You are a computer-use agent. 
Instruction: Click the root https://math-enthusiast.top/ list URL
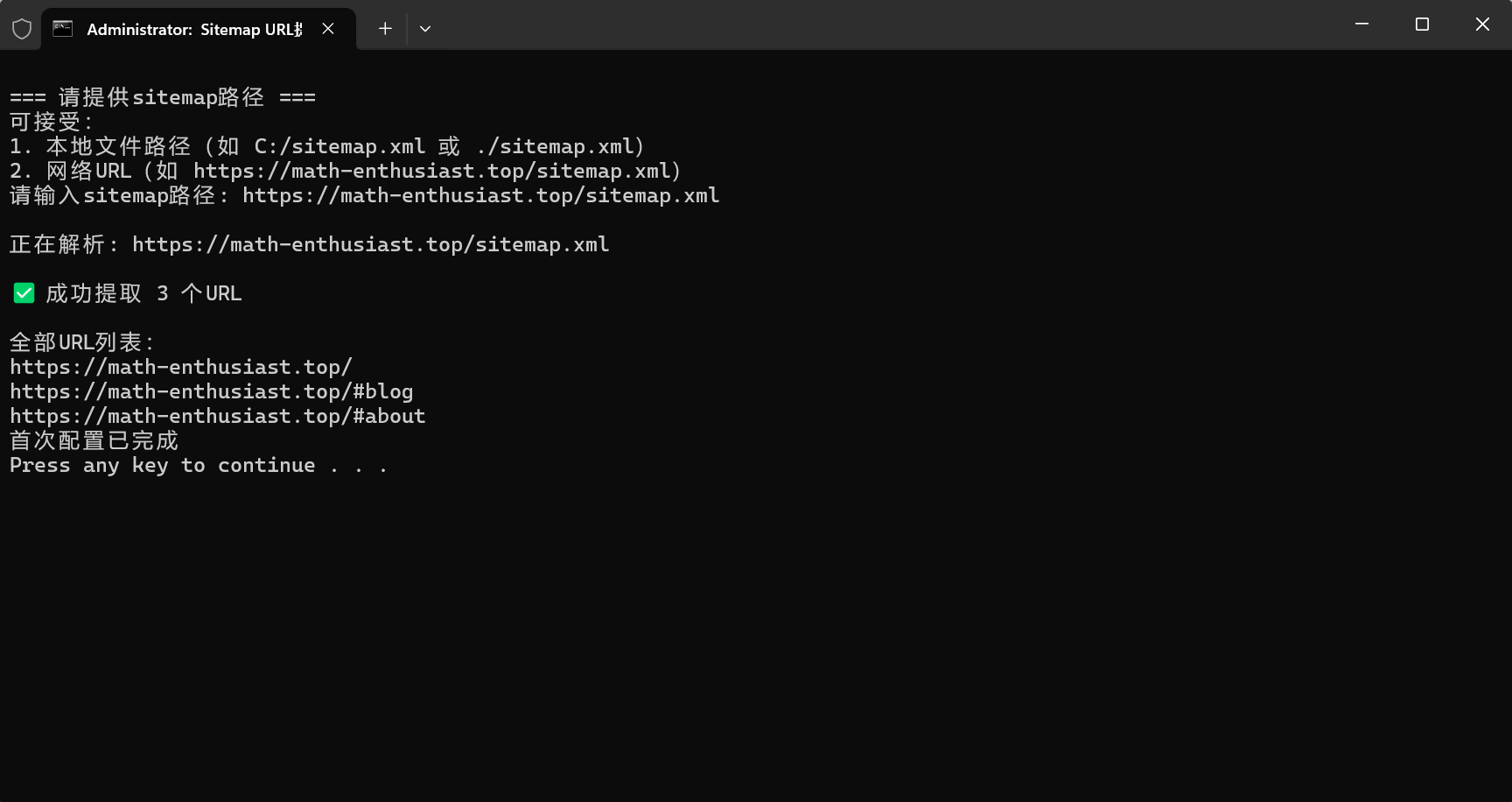(180, 367)
